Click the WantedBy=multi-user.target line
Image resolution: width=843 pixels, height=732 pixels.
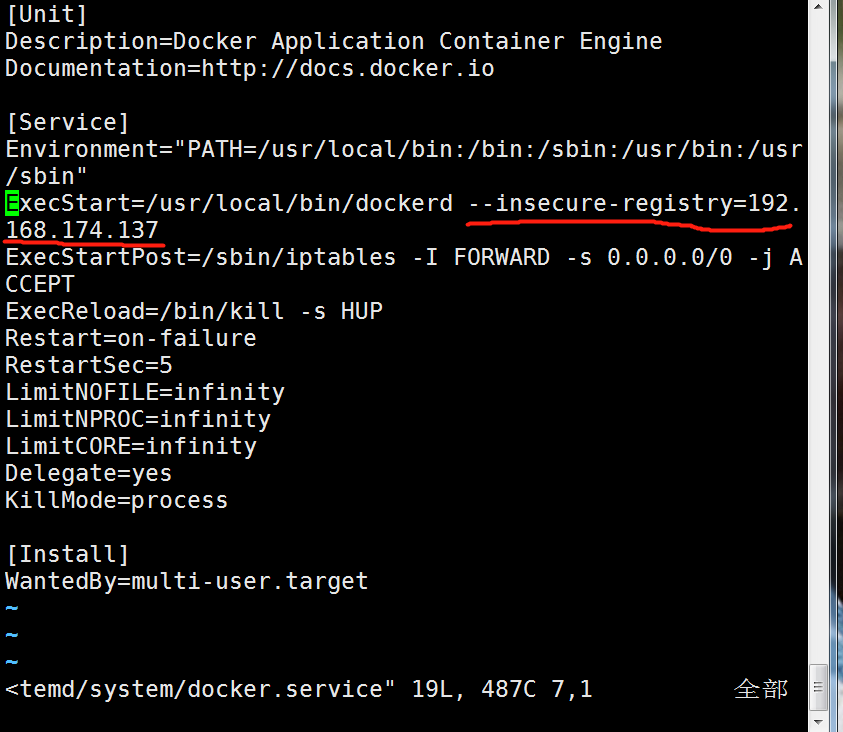[187, 582]
